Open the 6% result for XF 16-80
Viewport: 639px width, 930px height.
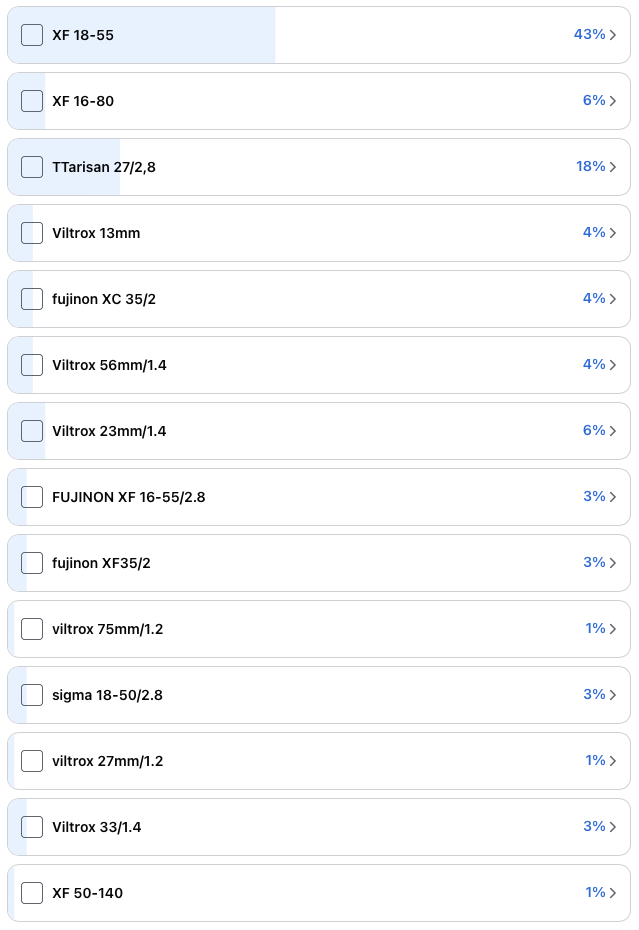tap(594, 101)
